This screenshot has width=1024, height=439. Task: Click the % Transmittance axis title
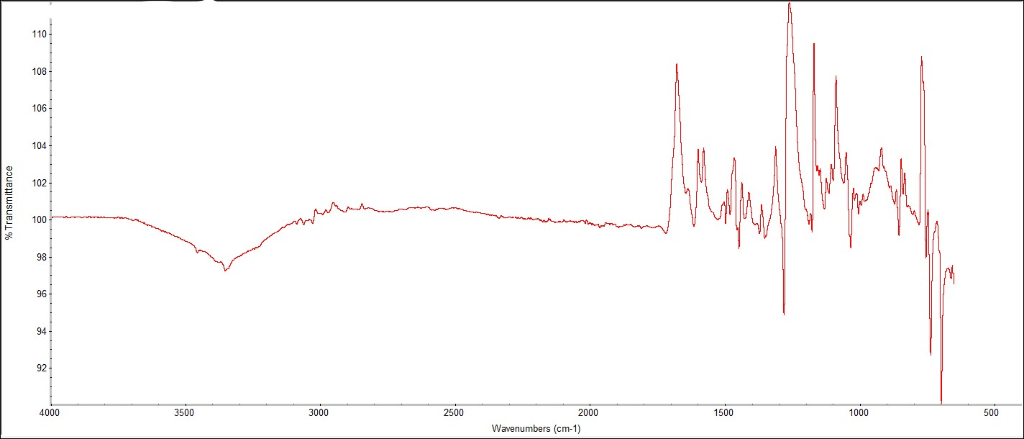(x=9, y=203)
